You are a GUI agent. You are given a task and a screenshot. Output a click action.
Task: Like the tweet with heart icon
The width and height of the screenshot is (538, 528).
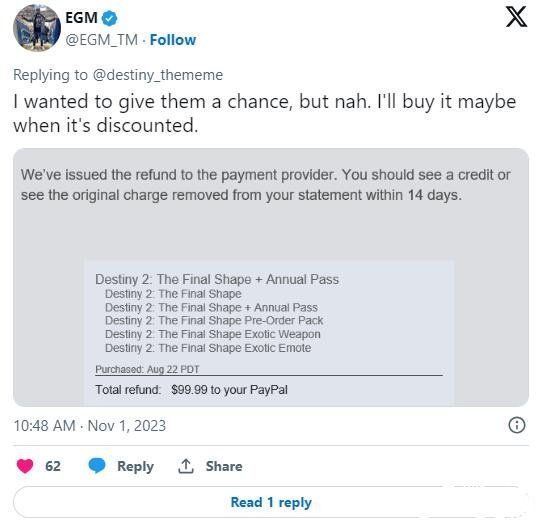[25, 466]
